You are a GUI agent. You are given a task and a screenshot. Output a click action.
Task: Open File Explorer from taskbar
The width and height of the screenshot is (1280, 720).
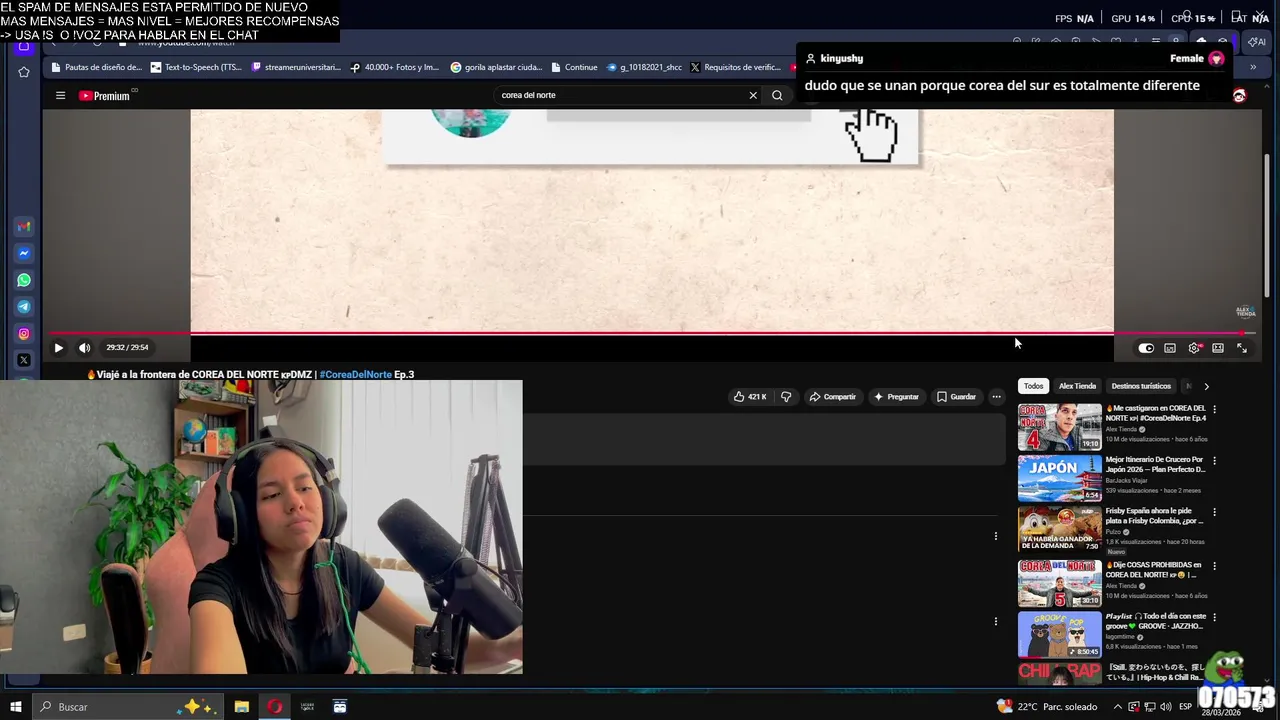[242, 707]
